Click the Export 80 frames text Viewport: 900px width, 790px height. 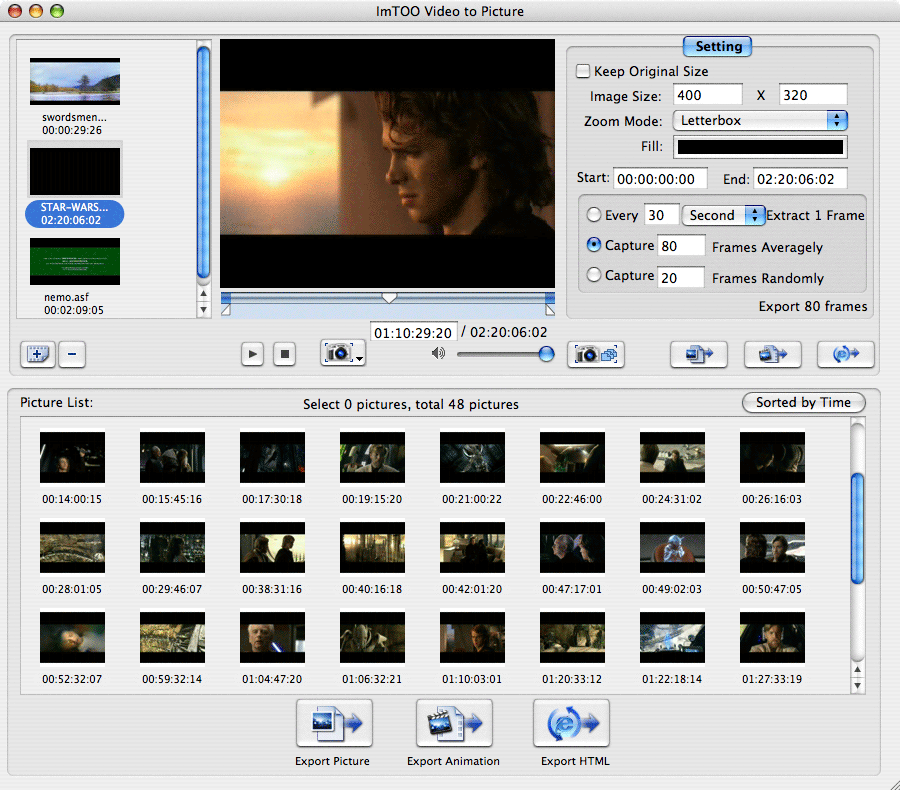pos(813,307)
